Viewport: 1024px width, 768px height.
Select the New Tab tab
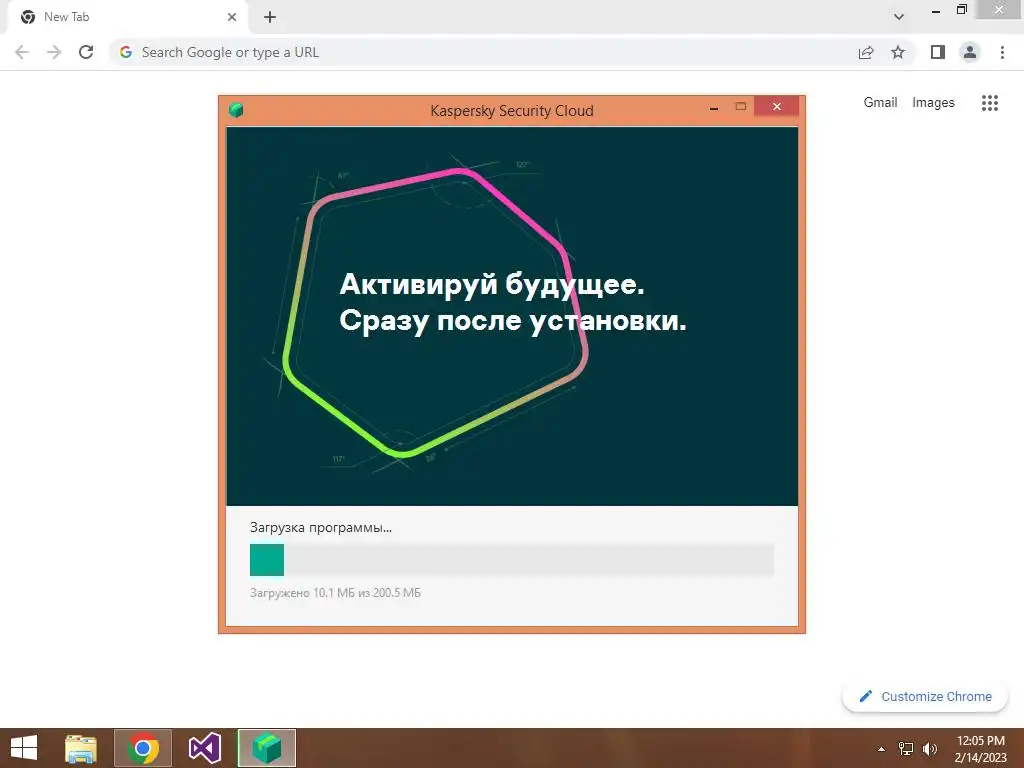click(x=127, y=17)
